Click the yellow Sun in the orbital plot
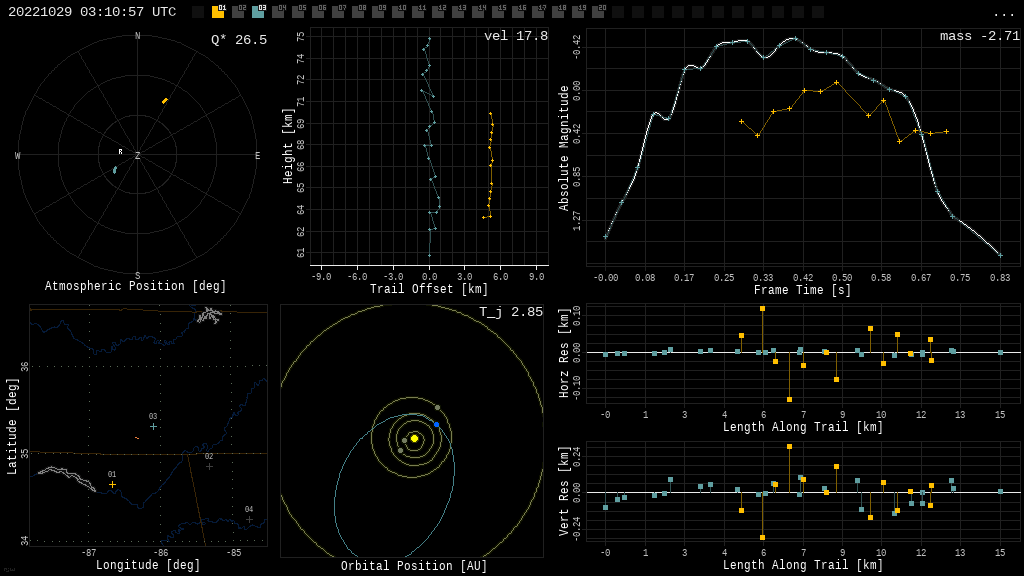Screen dimensions: 1024x576 (x=414, y=438)
